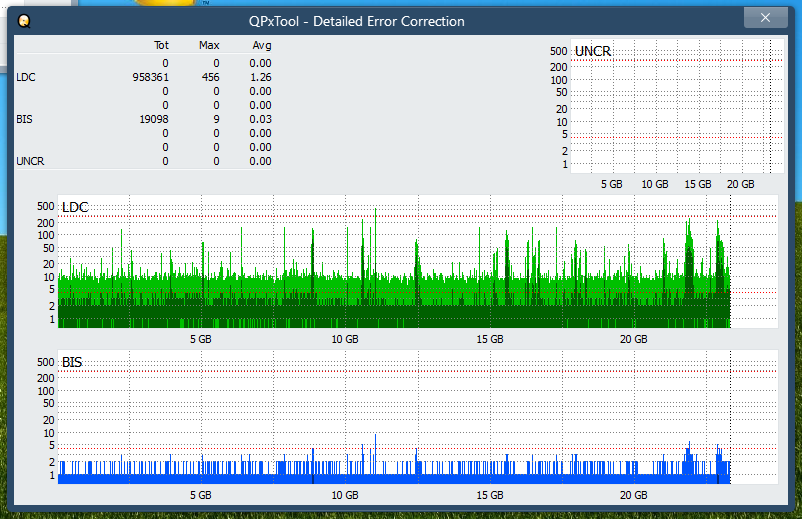Viewport: 802px width, 519px height.
Task: Click the LDC average value 1.26
Action: click(261, 77)
